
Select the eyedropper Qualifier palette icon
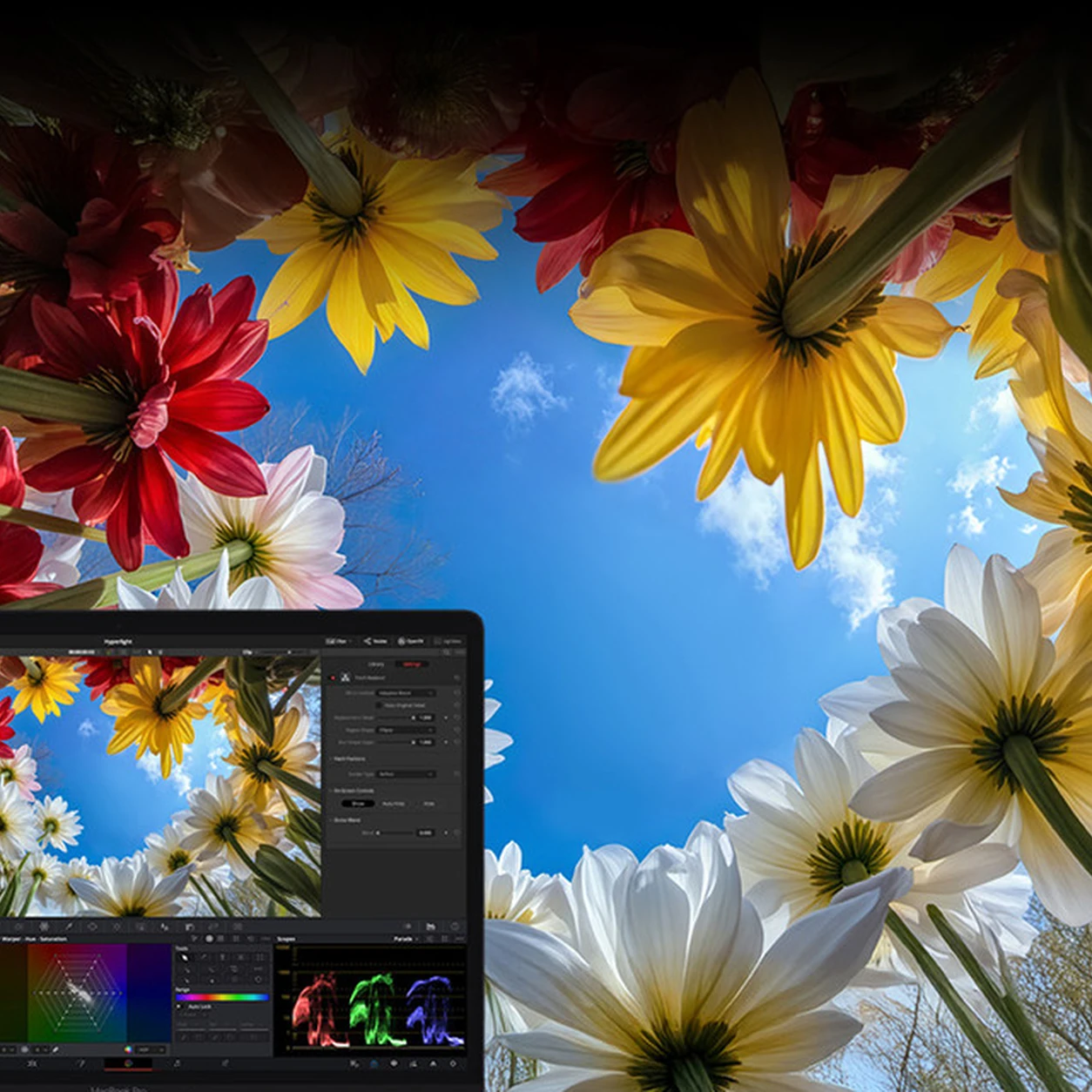tap(68, 927)
